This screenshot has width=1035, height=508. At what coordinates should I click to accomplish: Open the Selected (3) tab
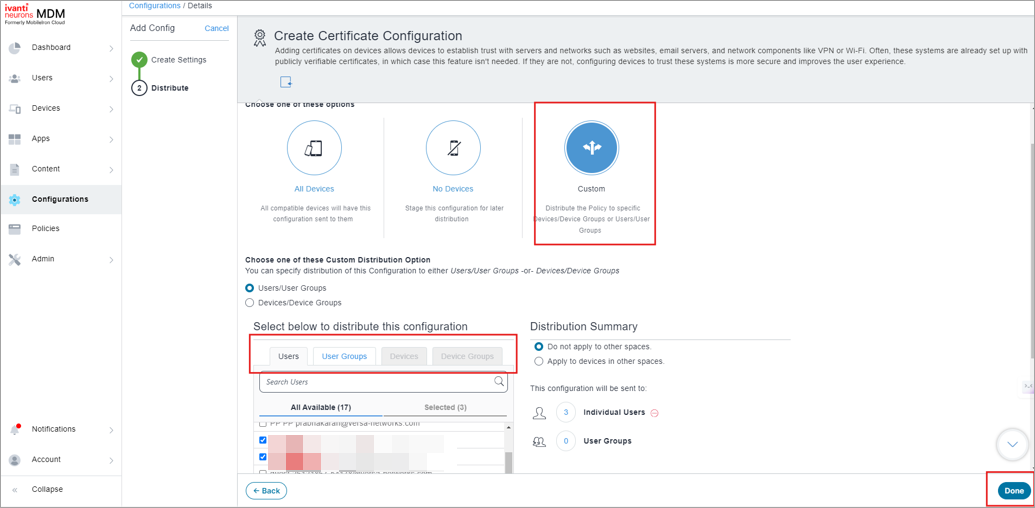(446, 407)
